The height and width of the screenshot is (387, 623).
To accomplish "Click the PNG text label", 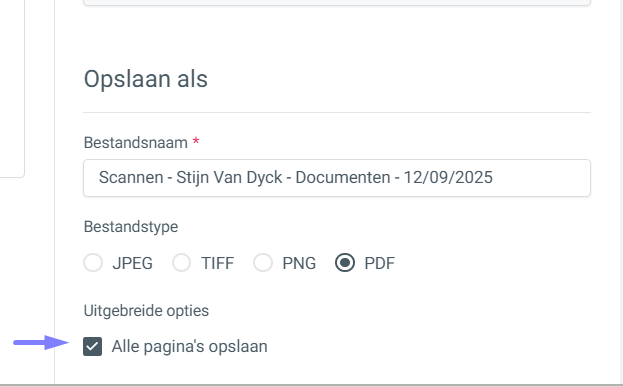I will (x=299, y=263).
